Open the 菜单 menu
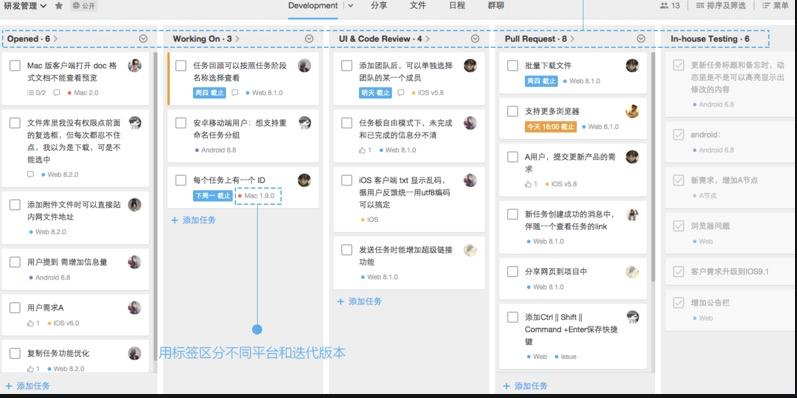Viewport: 797px width, 398px height. tap(775, 6)
